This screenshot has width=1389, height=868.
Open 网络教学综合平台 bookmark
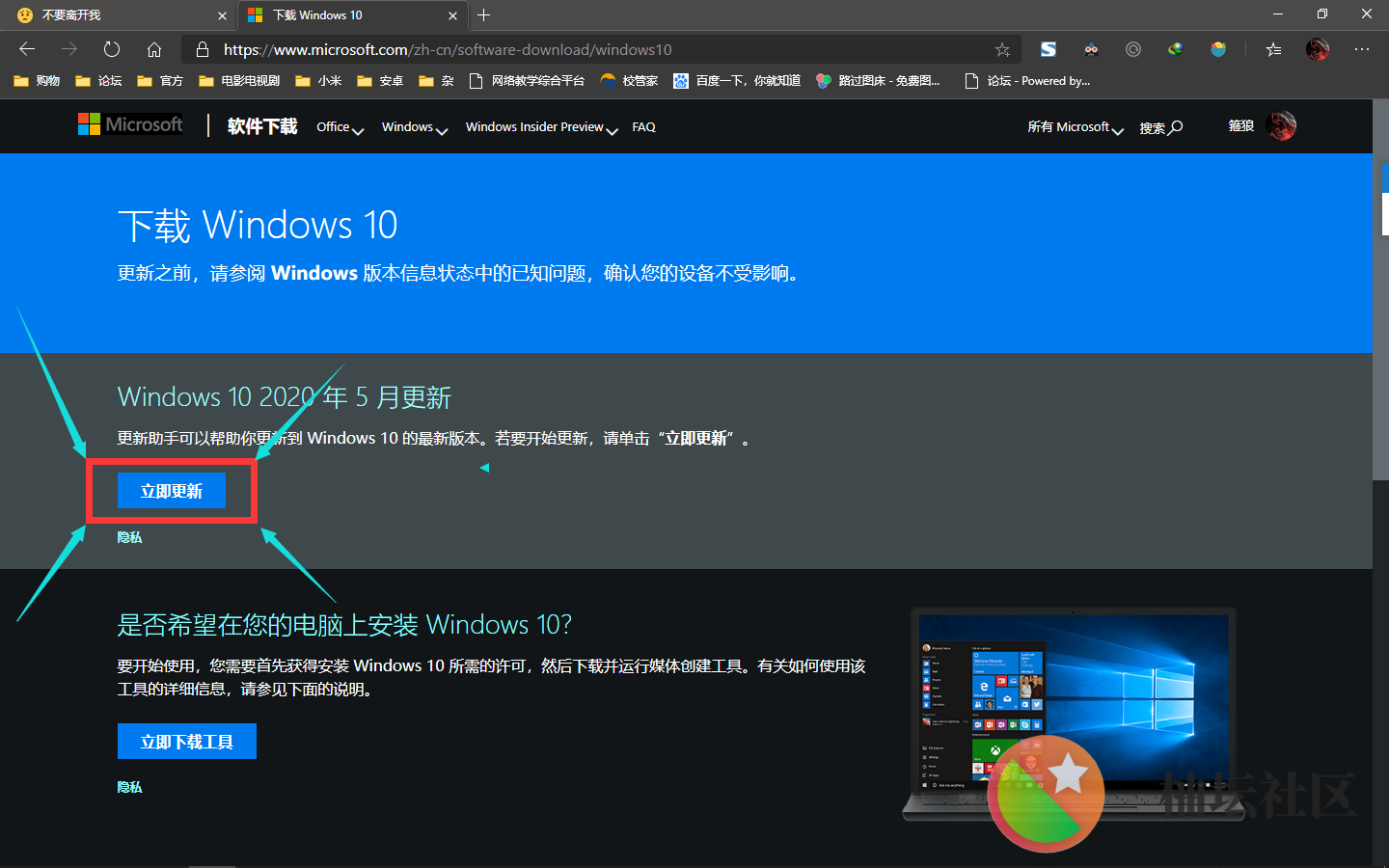click(x=527, y=81)
